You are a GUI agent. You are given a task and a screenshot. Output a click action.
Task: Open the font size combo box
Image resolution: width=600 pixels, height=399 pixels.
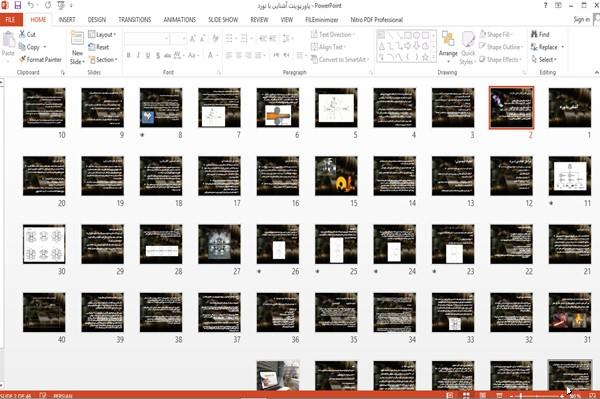coord(179,38)
